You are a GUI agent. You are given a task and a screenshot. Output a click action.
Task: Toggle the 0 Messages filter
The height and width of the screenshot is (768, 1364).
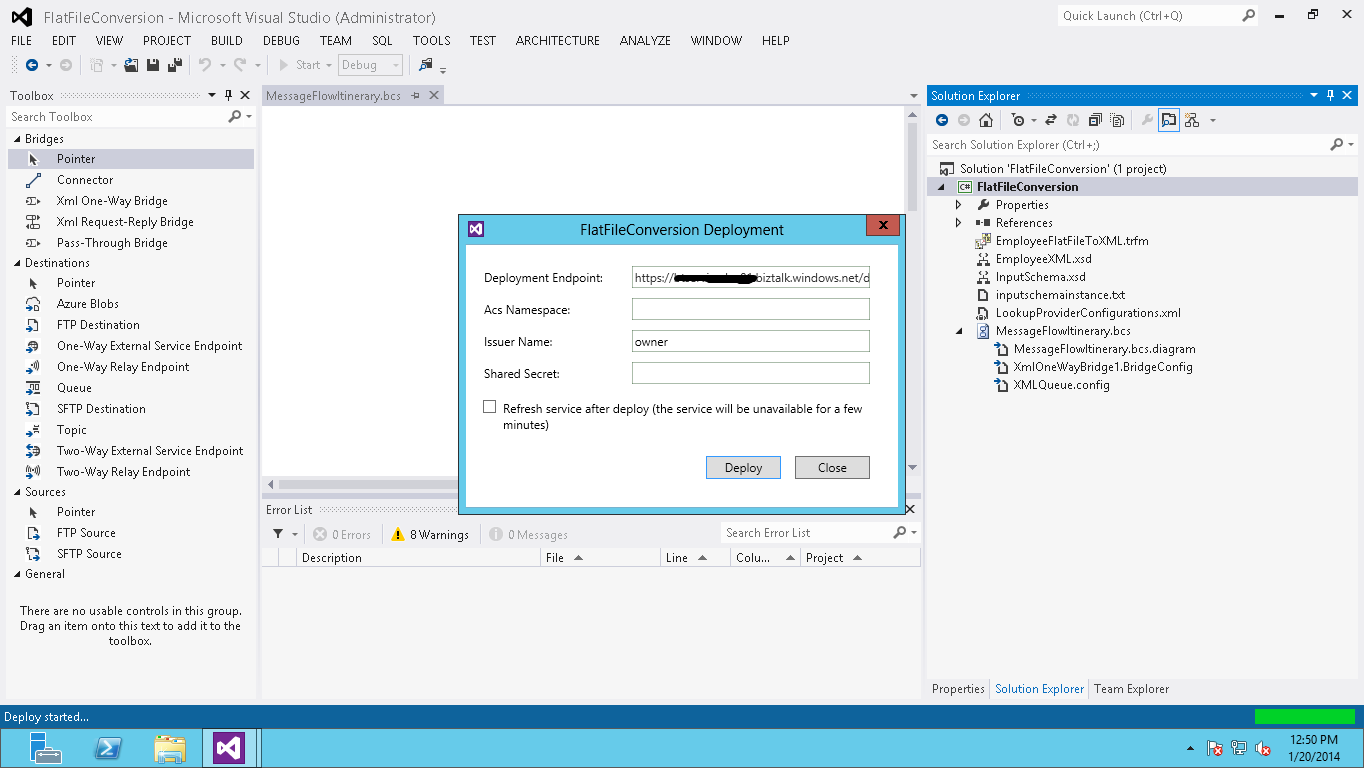[528, 534]
